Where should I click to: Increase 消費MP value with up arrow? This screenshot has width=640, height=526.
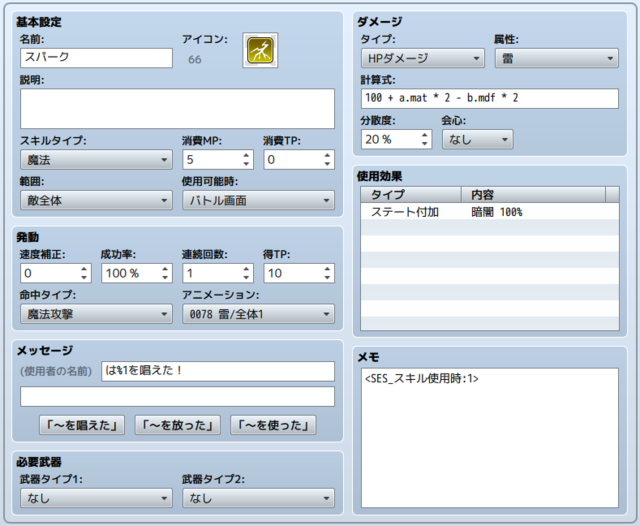point(246,155)
